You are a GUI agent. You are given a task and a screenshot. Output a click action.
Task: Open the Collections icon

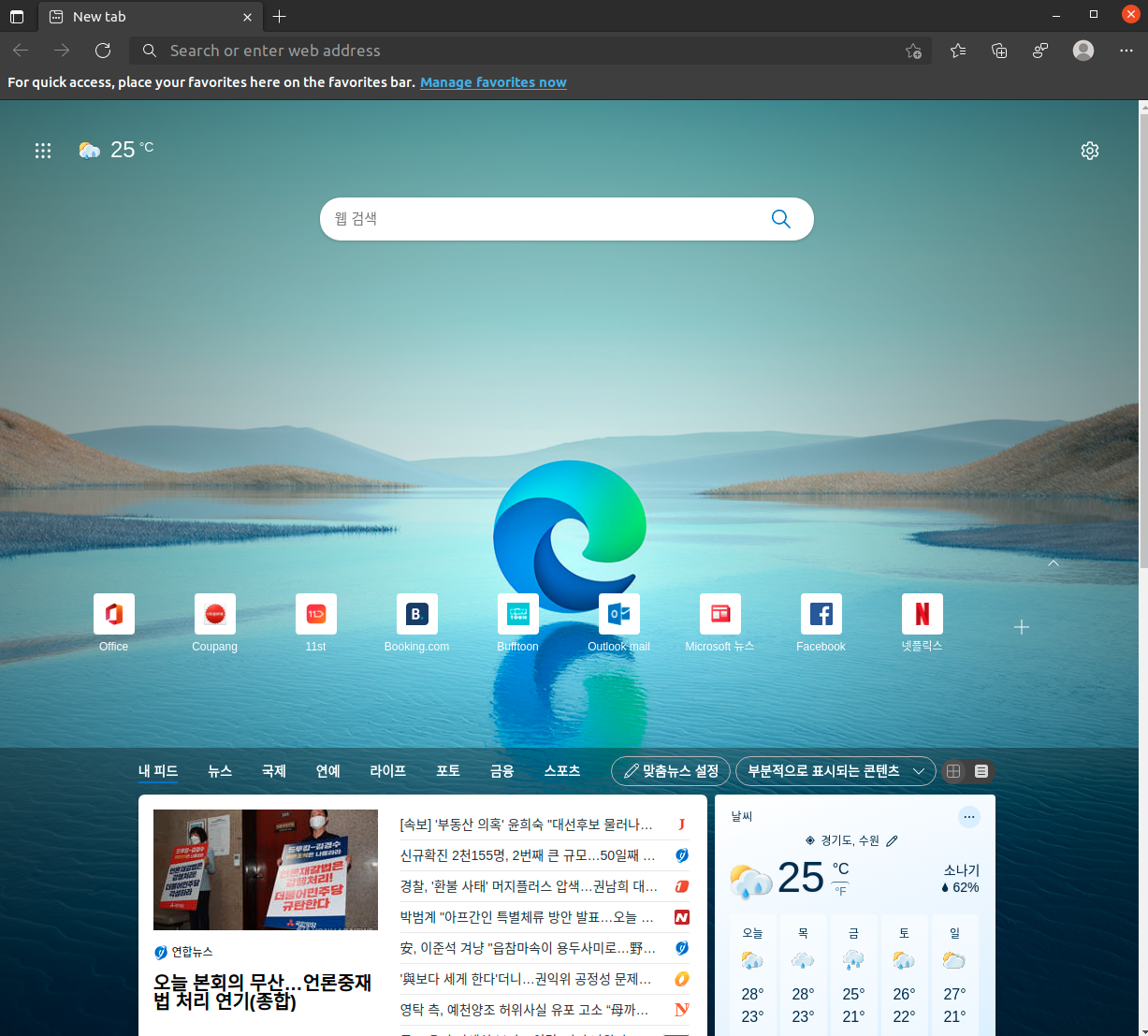pos(999,51)
